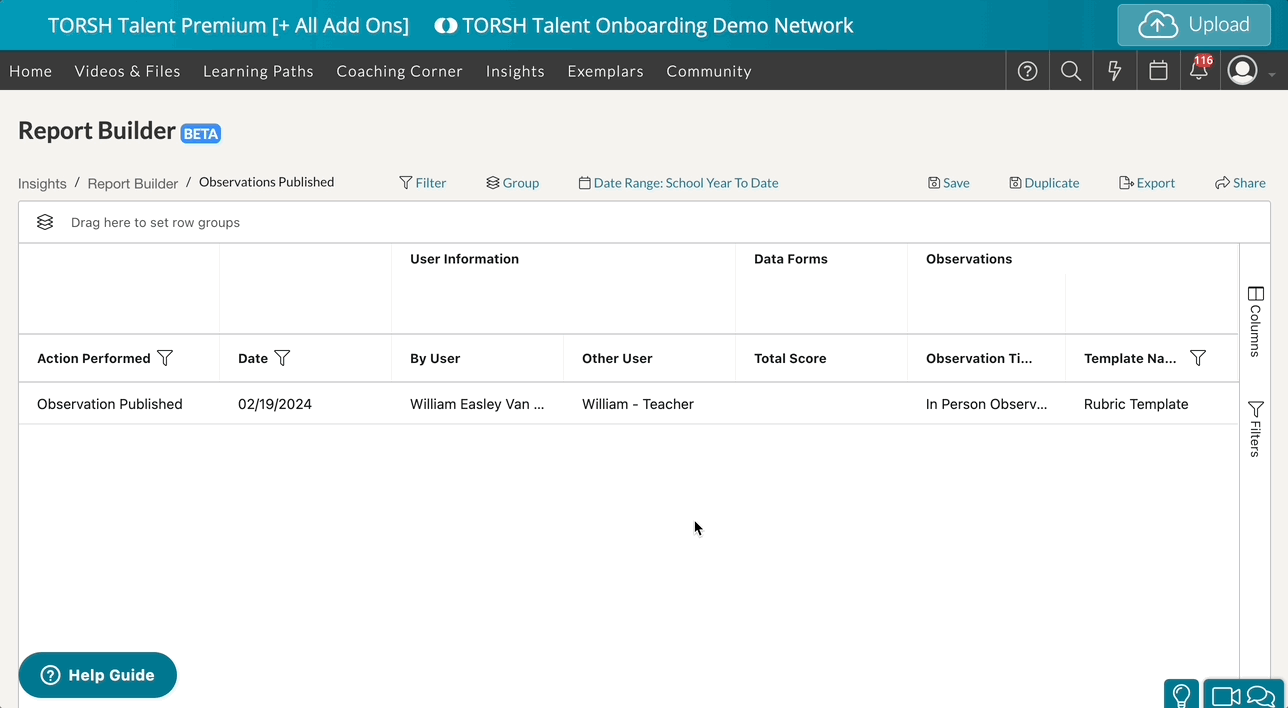The image size is (1288, 708).
Task: Export the report
Action: pos(1147,183)
